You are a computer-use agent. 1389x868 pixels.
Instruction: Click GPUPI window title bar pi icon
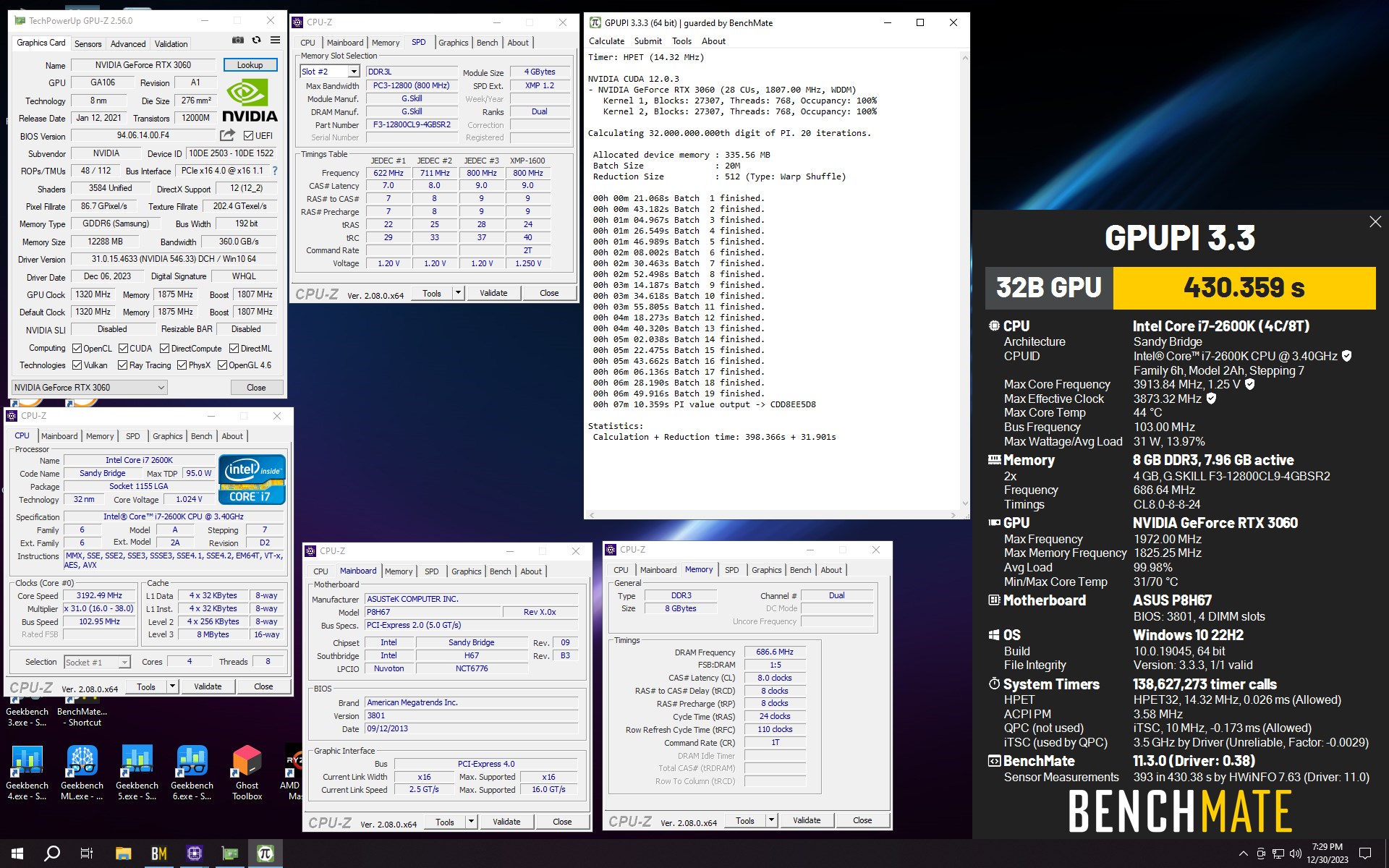[x=595, y=22]
